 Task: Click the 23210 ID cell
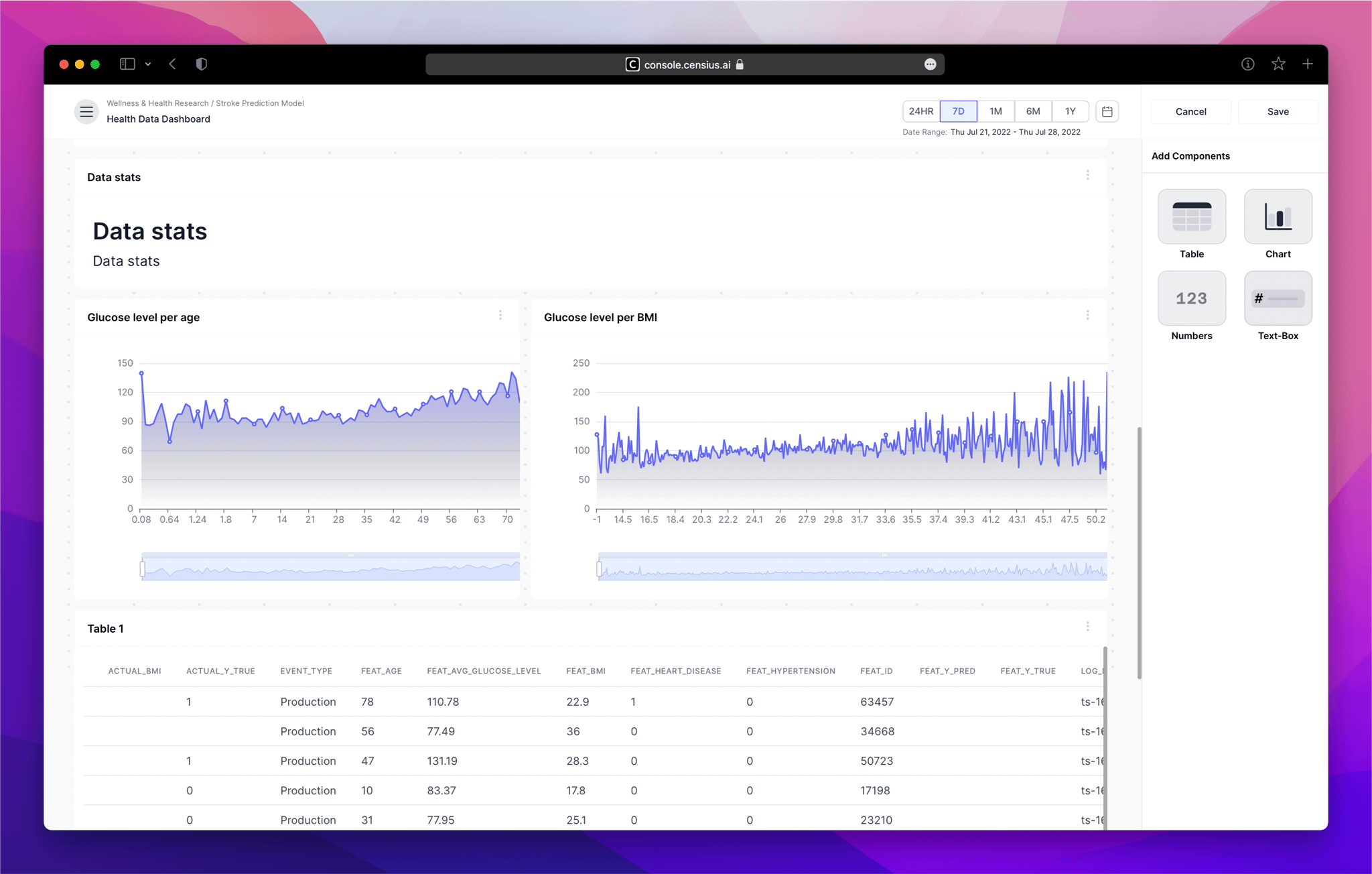[x=876, y=820]
